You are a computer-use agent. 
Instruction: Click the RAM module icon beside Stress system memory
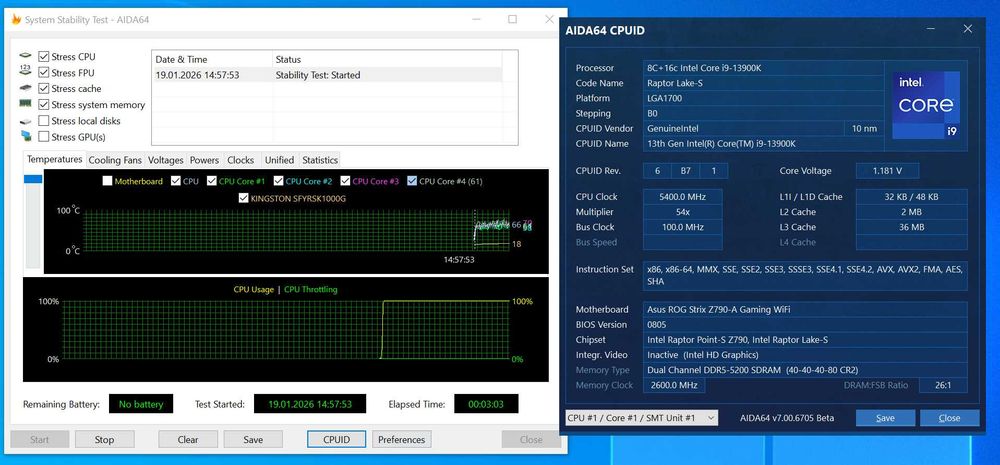coord(26,104)
